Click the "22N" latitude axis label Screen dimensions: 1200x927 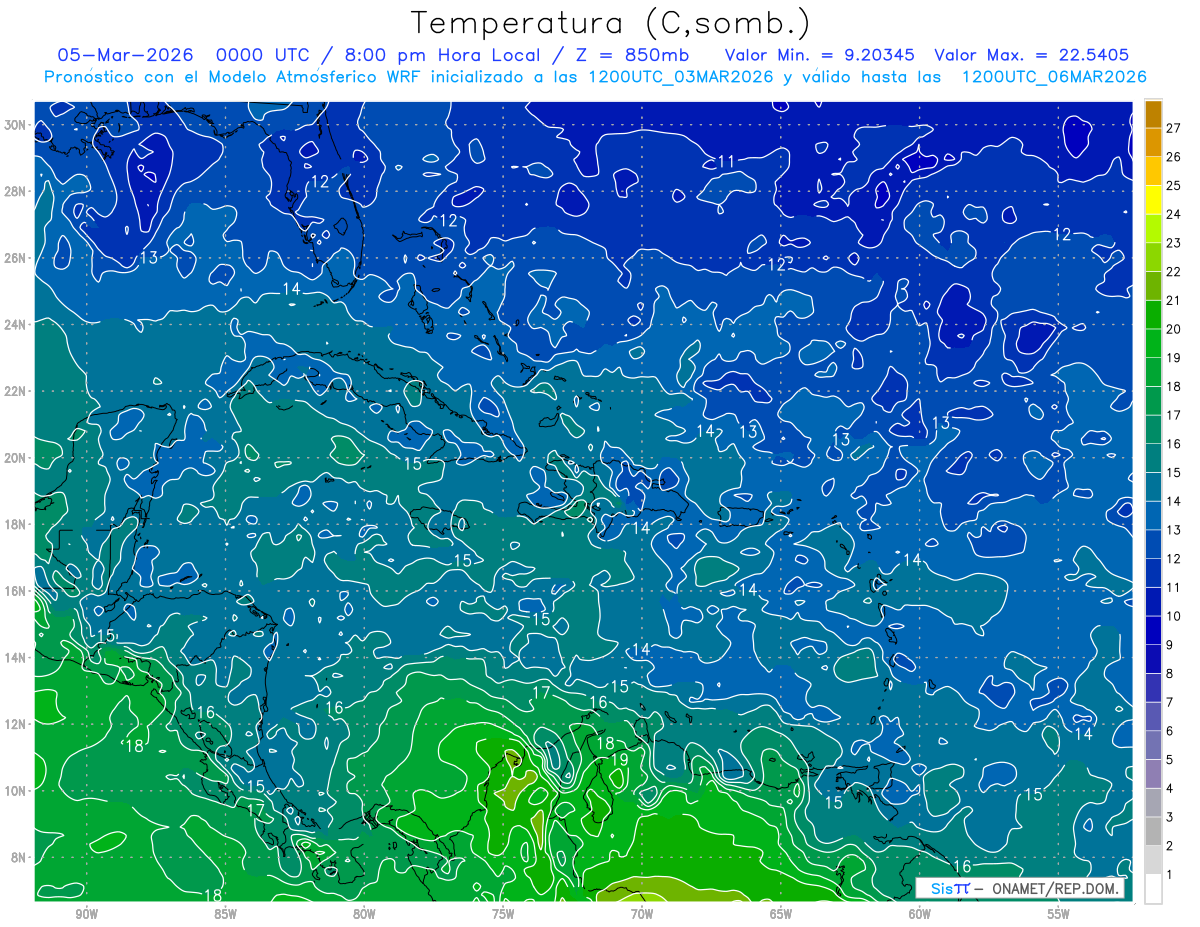[x=17, y=391]
